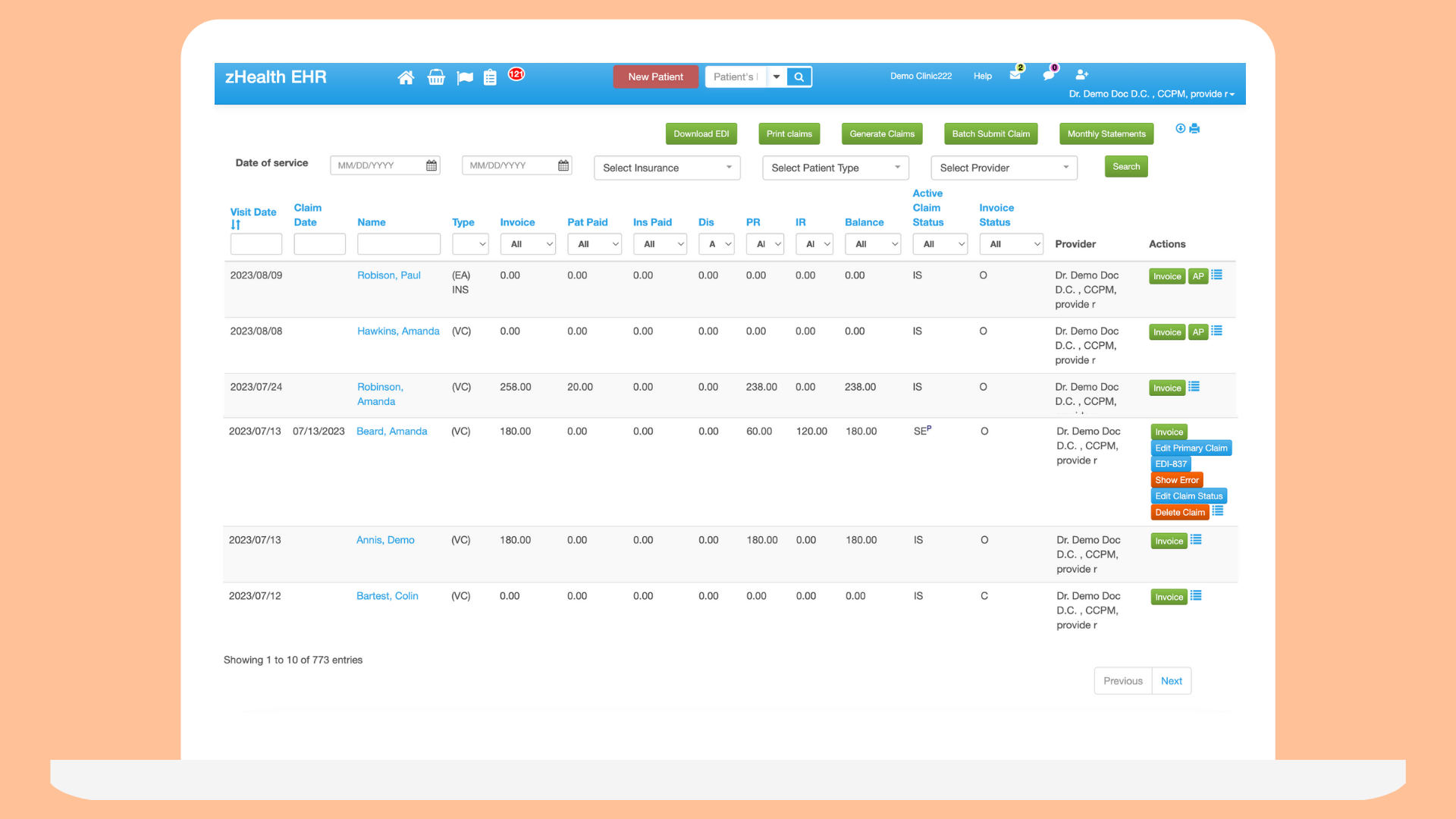This screenshot has width=1456, height=819.
Task: Expand the Select Patient Type dropdown
Action: [834, 168]
